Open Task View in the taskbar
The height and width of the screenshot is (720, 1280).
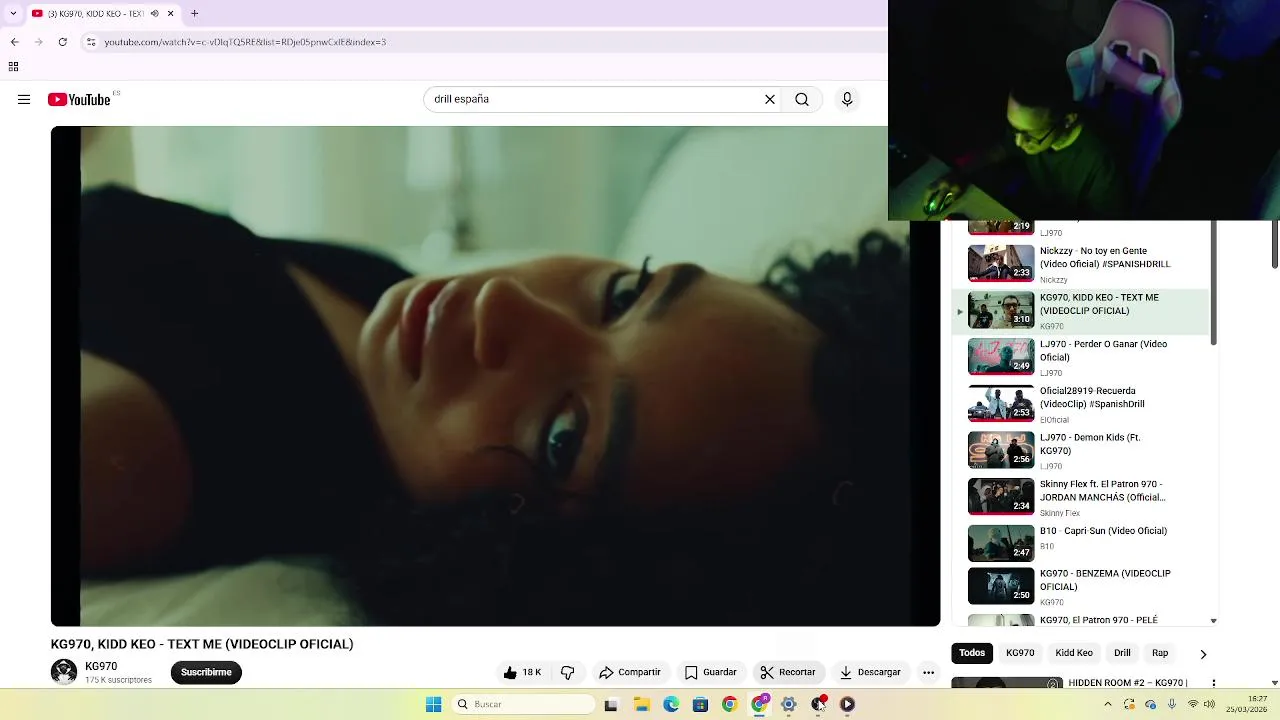click(x=611, y=704)
